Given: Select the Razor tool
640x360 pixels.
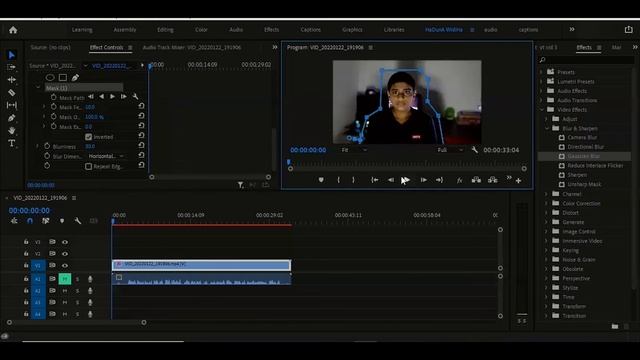Looking at the screenshot, I should (x=11, y=93).
